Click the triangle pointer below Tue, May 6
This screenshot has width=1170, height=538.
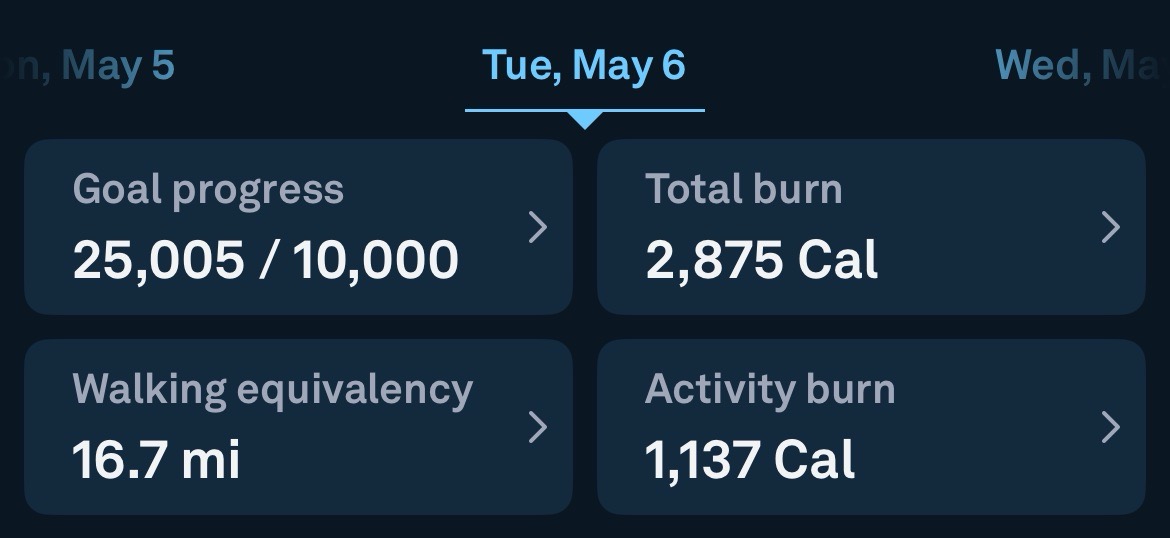[585, 120]
